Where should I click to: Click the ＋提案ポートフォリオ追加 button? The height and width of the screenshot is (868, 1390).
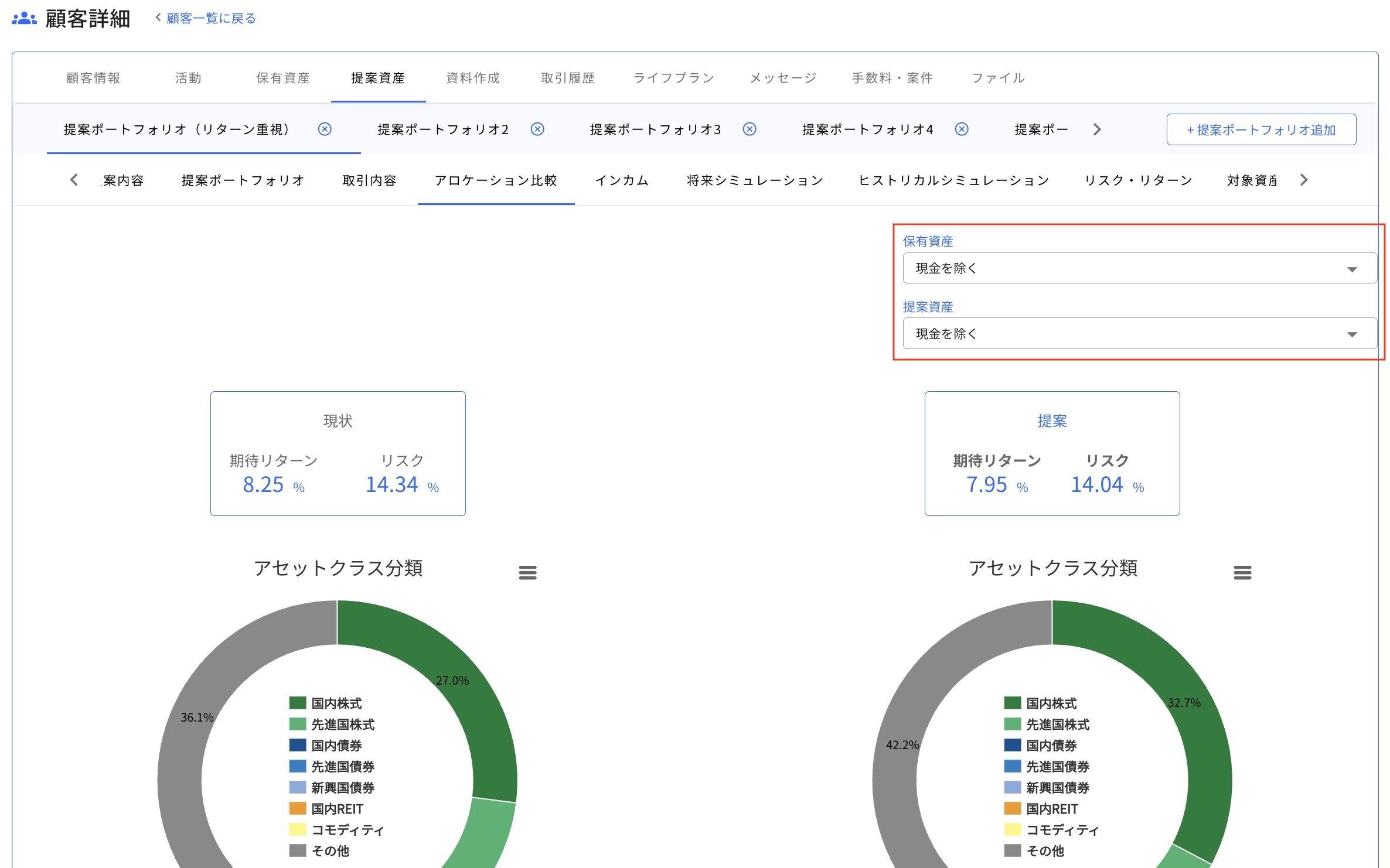tap(1261, 129)
